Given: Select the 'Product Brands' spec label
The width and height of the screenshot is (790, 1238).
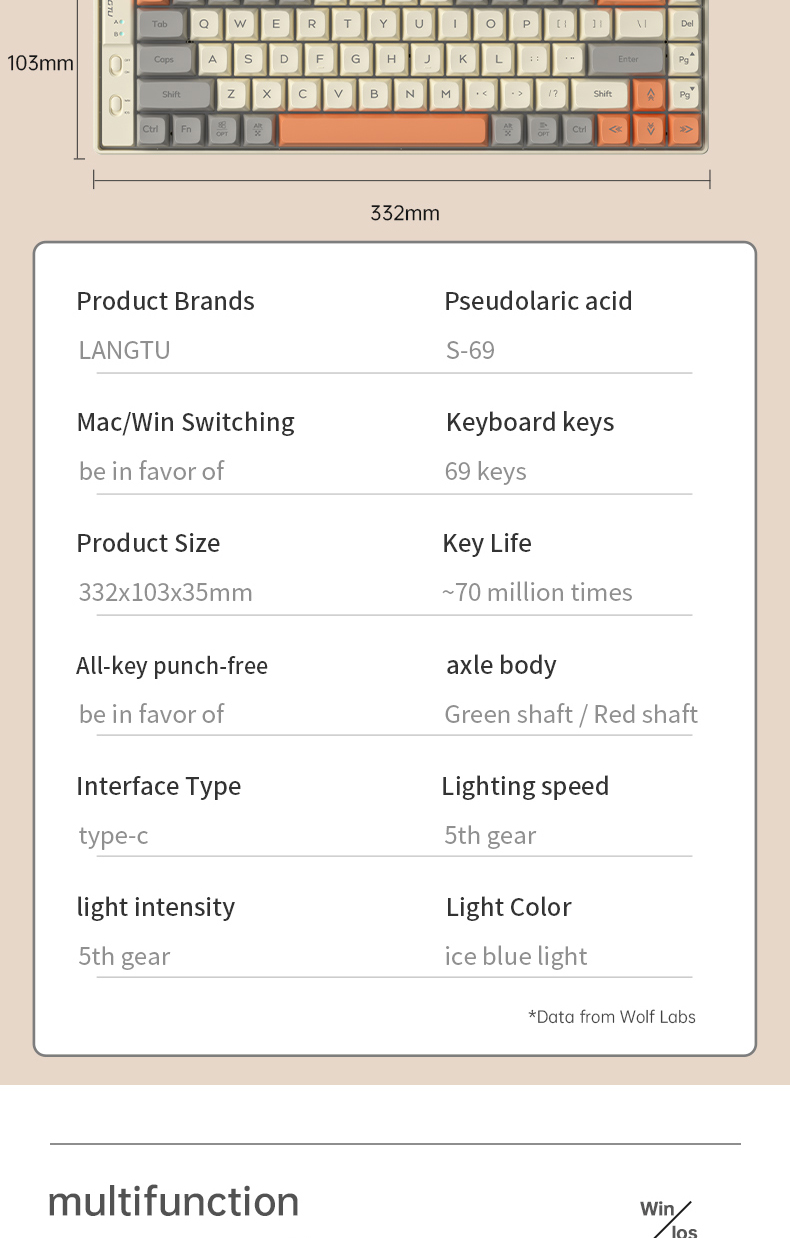Looking at the screenshot, I should 166,301.
